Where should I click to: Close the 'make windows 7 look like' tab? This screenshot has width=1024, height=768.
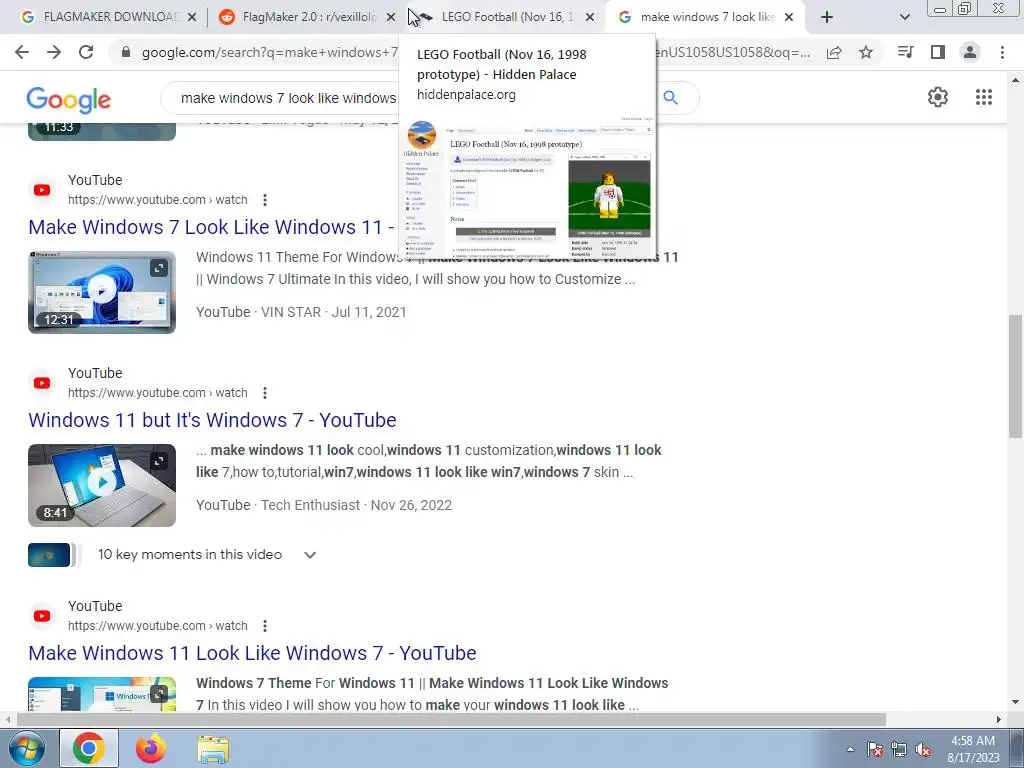coord(789,17)
